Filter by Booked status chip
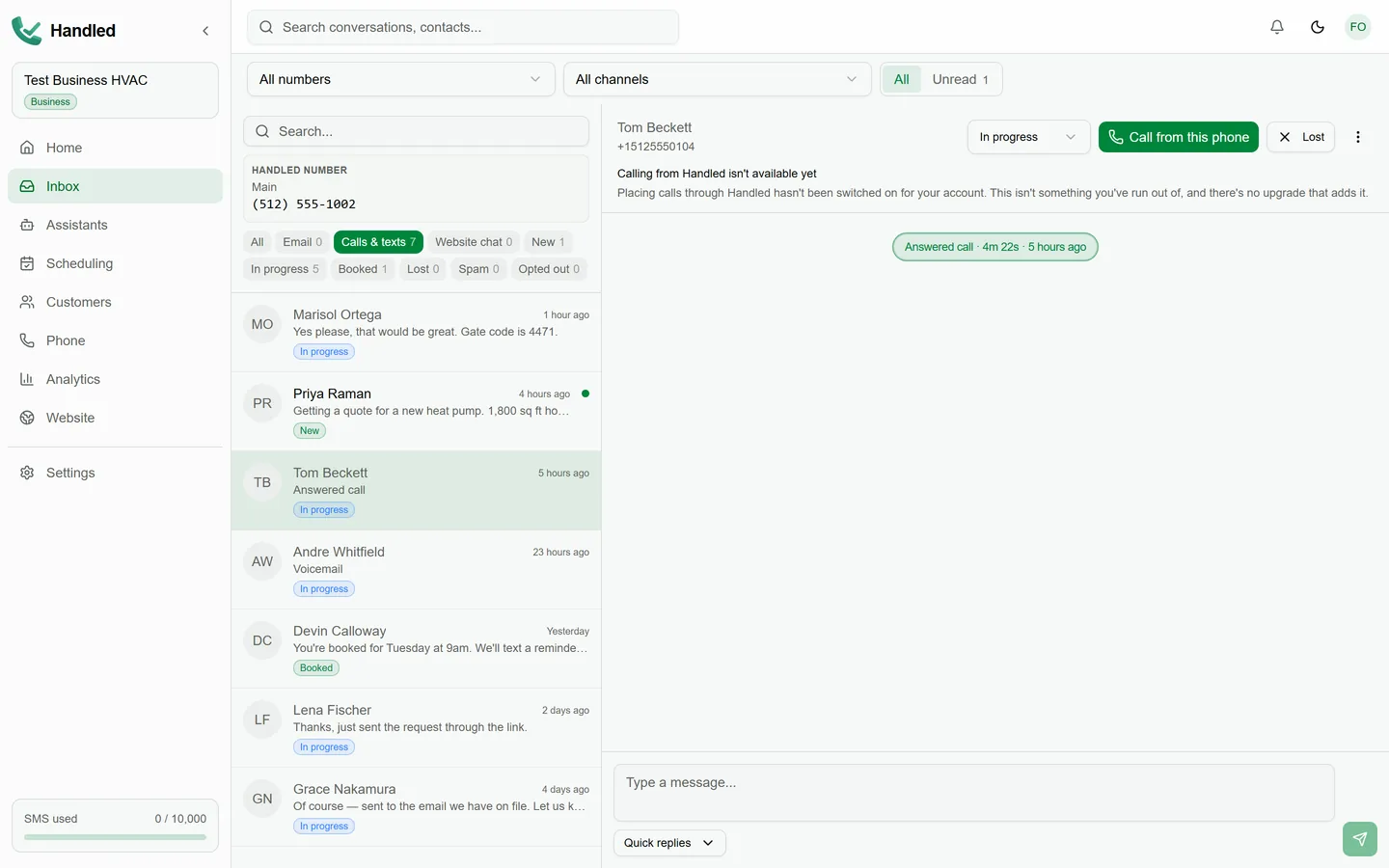This screenshot has width=1389, height=868. [363, 269]
